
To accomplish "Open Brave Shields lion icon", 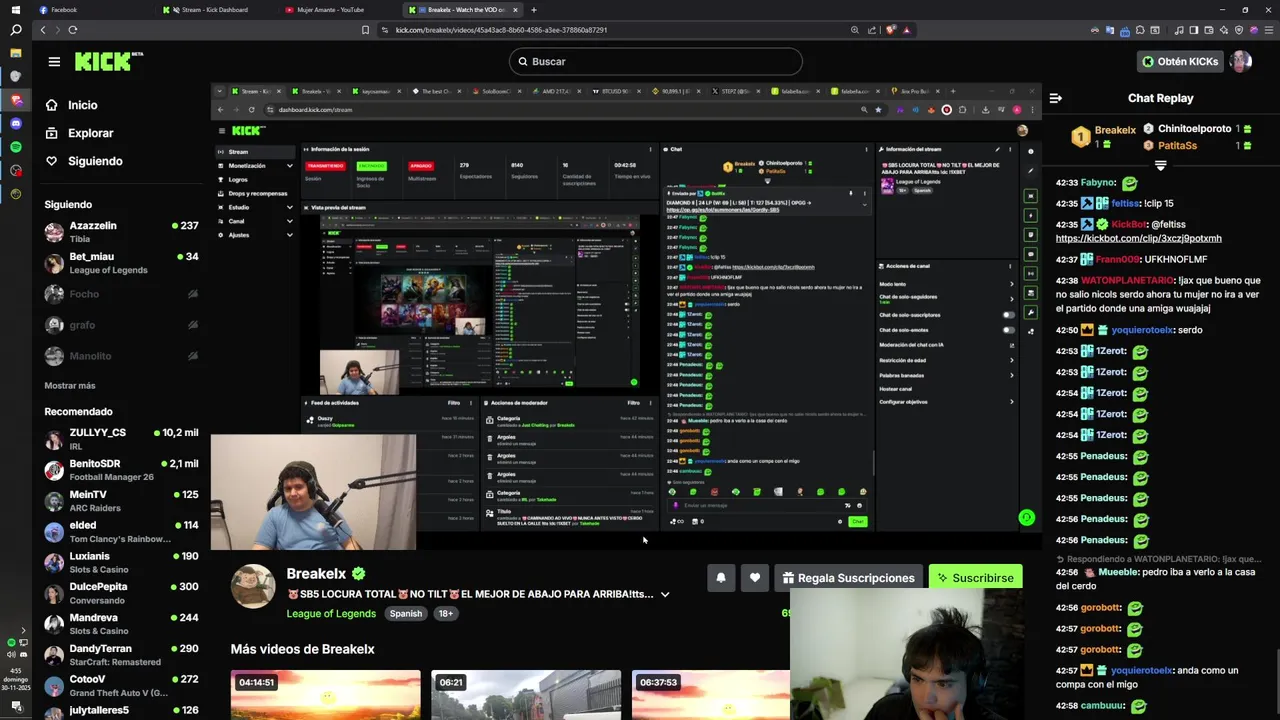I will click(890, 30).
